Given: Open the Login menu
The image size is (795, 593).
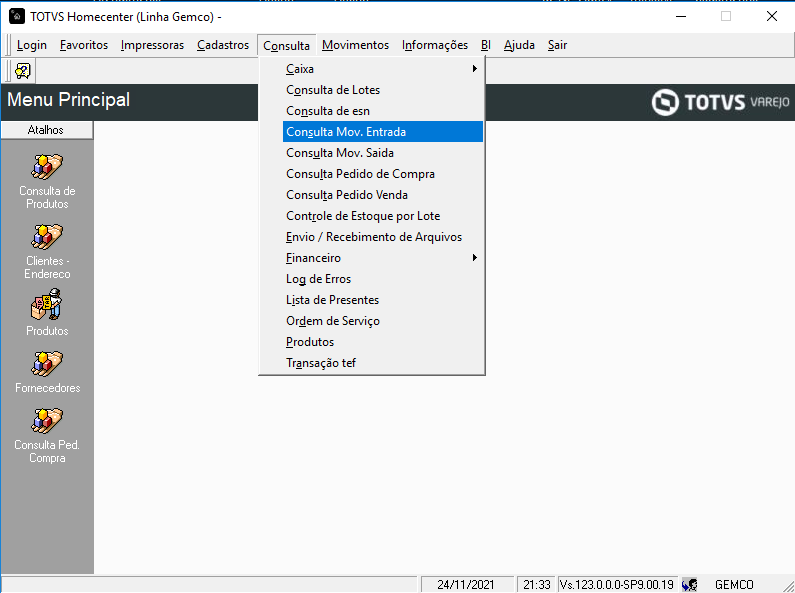Looking at the screenshot, I should [31, 45].
